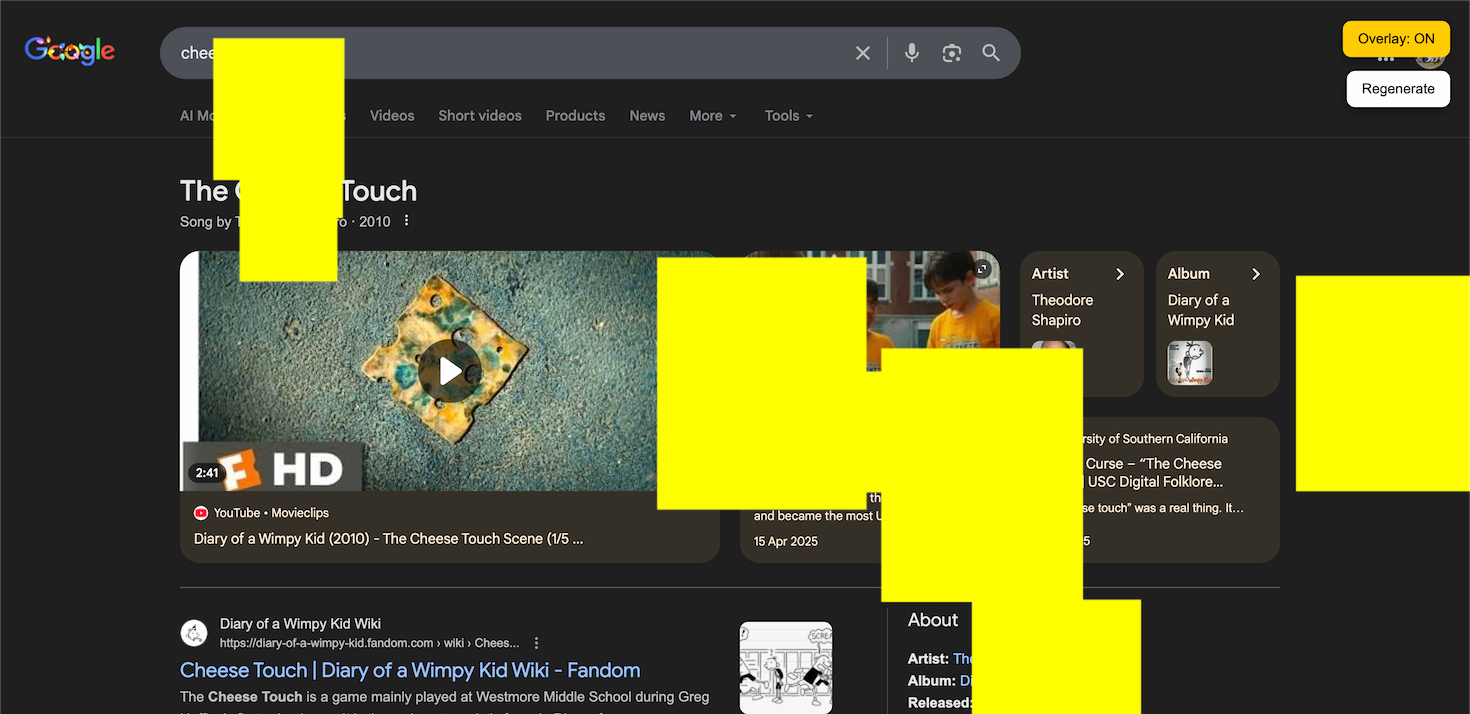Open the Cheese Touch Fandom wiki link
Image resolution: width=1470 pixels, height=714 pixels.
pos(410,670)
